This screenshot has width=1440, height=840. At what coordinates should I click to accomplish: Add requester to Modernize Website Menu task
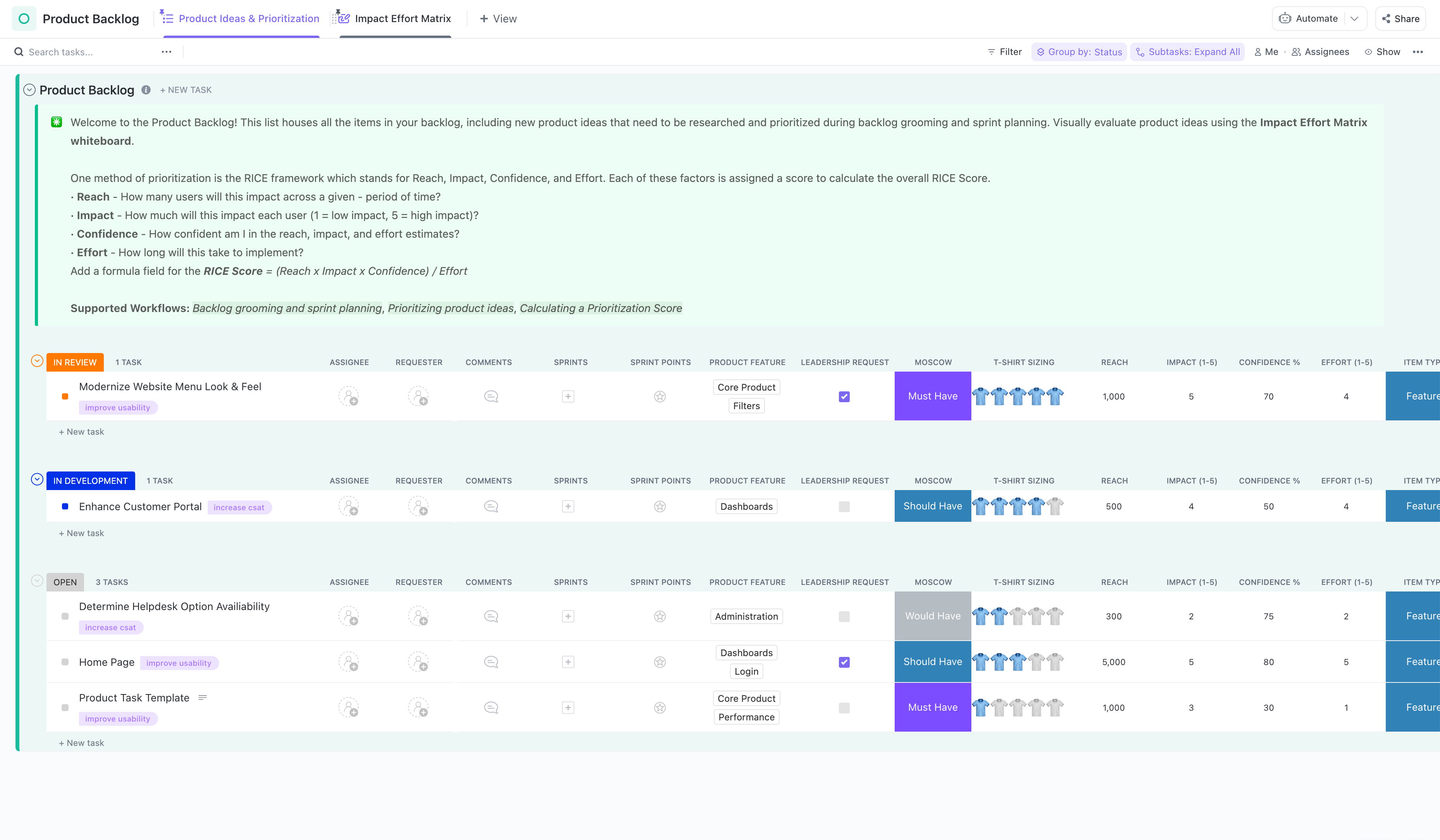[x=418, y=396]
